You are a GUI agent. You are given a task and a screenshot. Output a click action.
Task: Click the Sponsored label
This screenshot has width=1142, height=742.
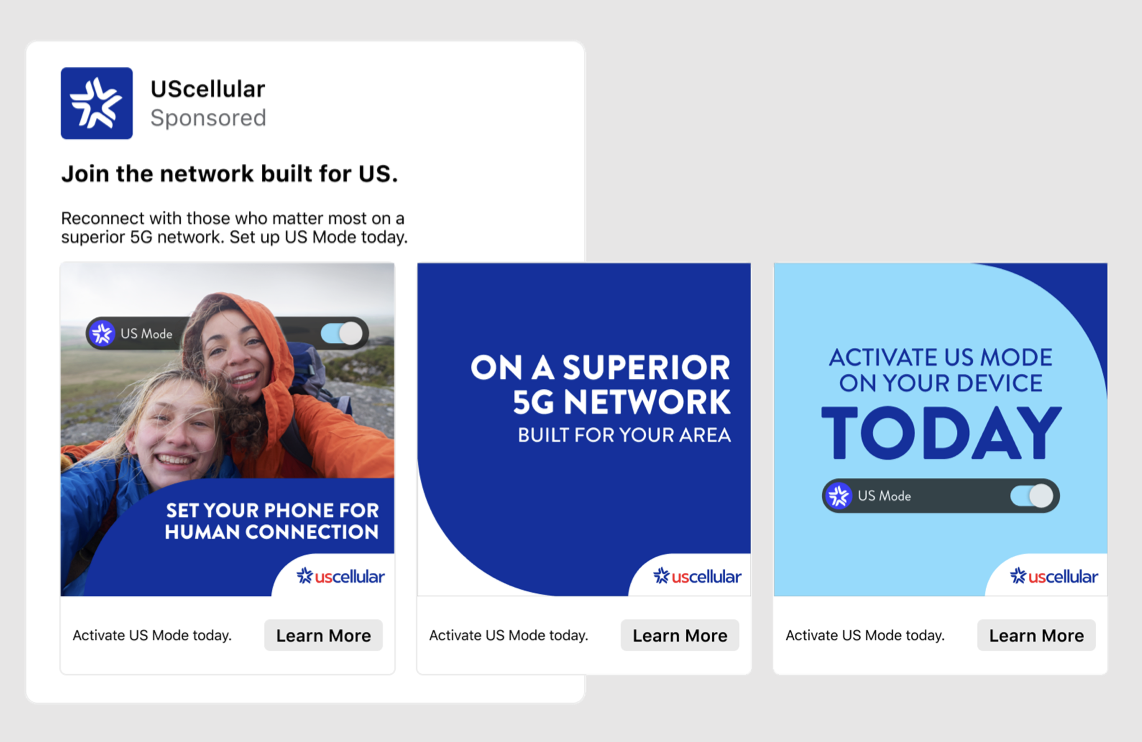[208, 118]
